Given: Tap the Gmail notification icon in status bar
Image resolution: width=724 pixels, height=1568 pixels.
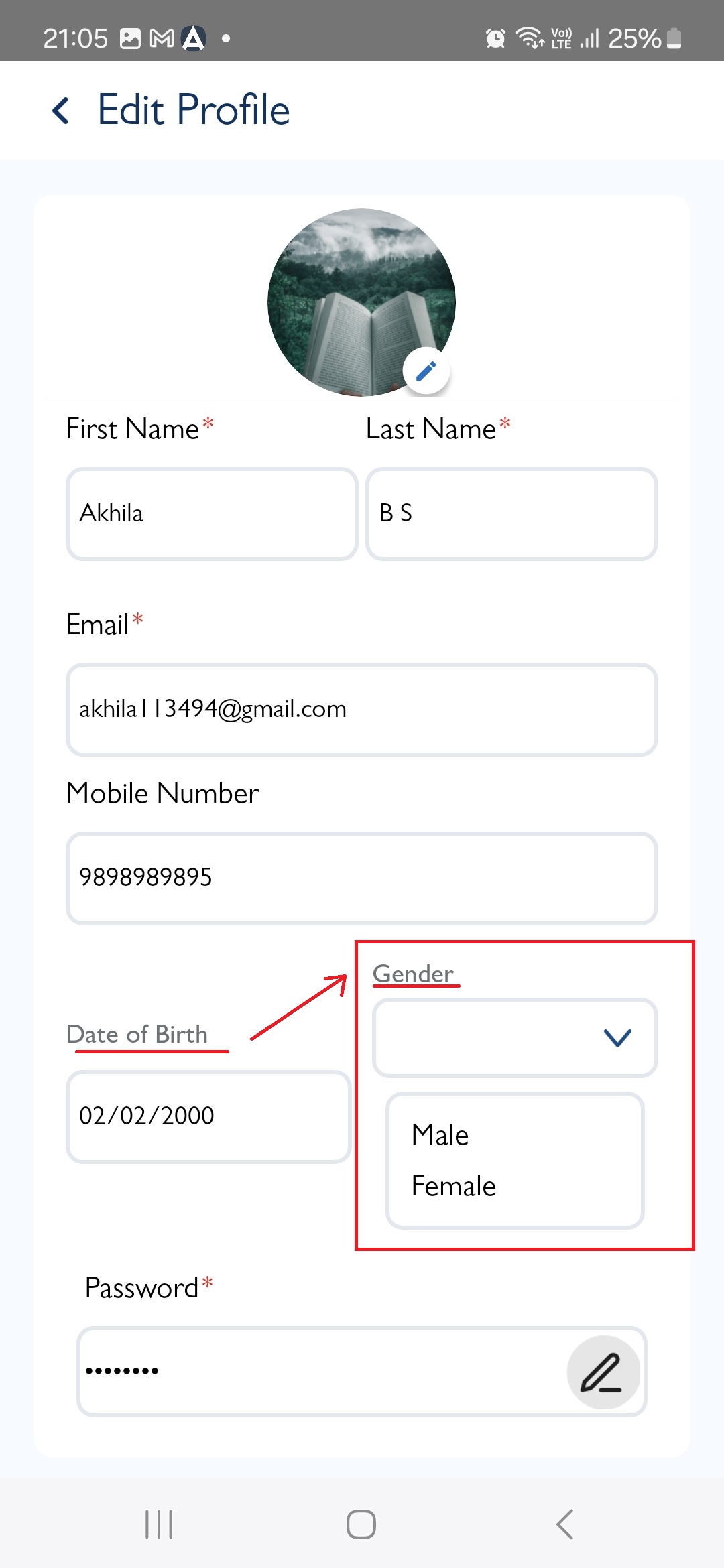Looking at the screenshot, I should tap(162, 39).
